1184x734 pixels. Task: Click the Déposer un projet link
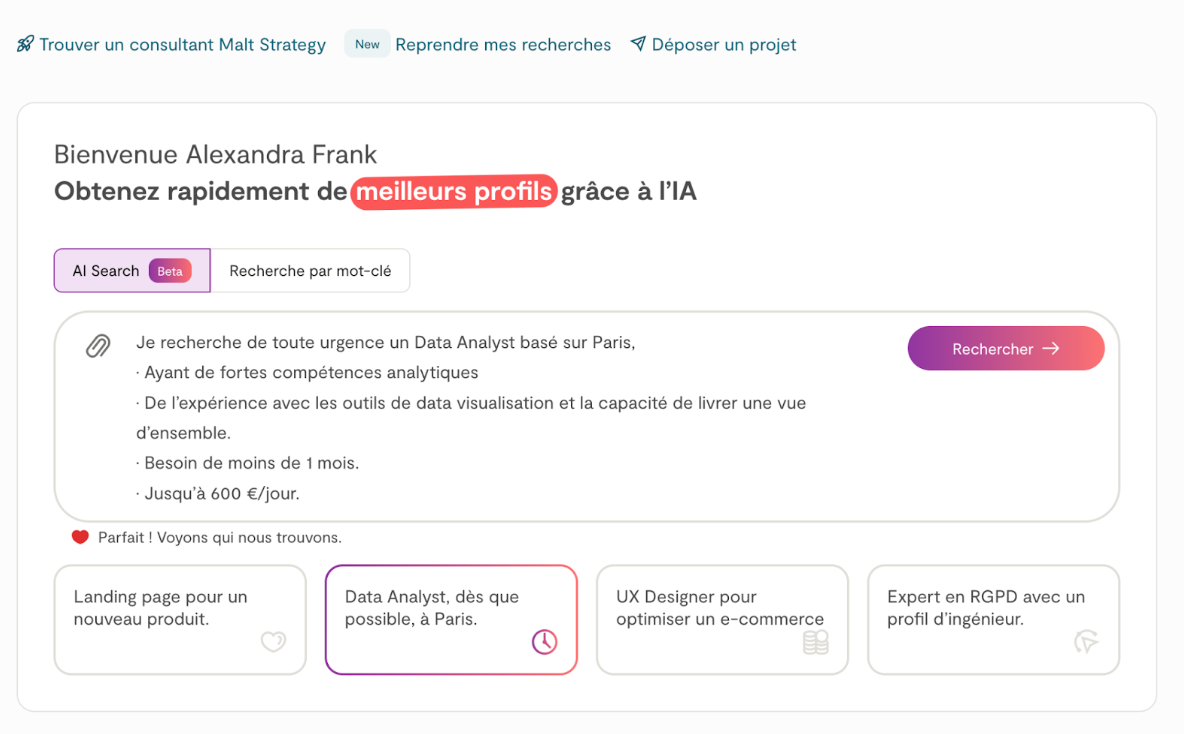[724, 45]
